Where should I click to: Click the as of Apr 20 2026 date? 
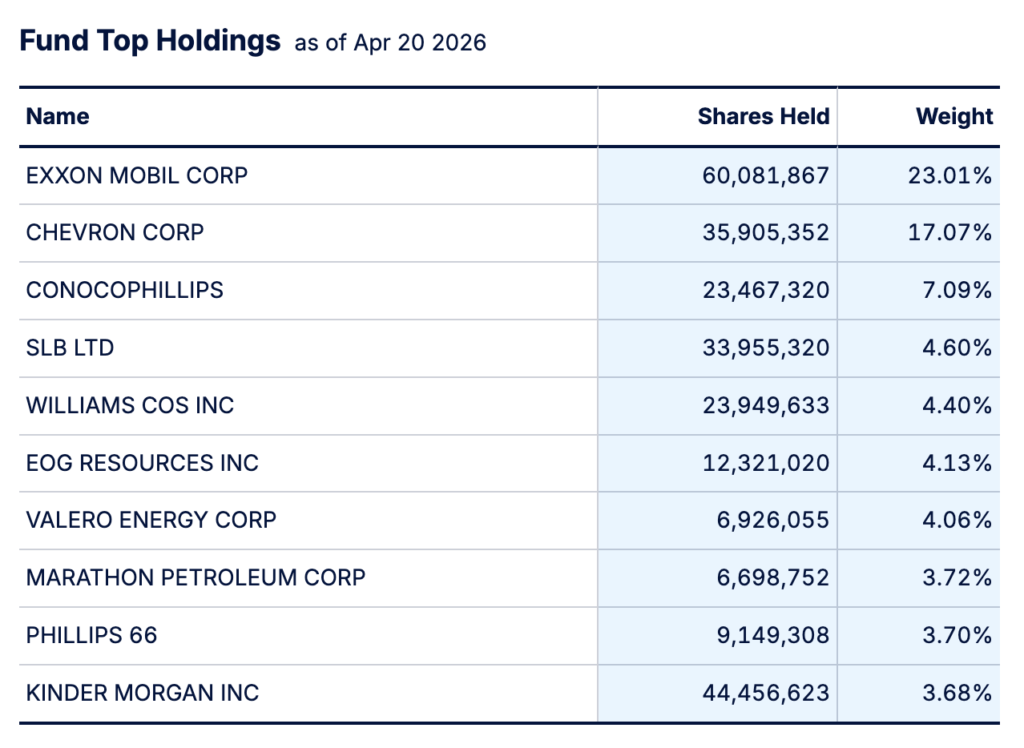pos(390,44)
